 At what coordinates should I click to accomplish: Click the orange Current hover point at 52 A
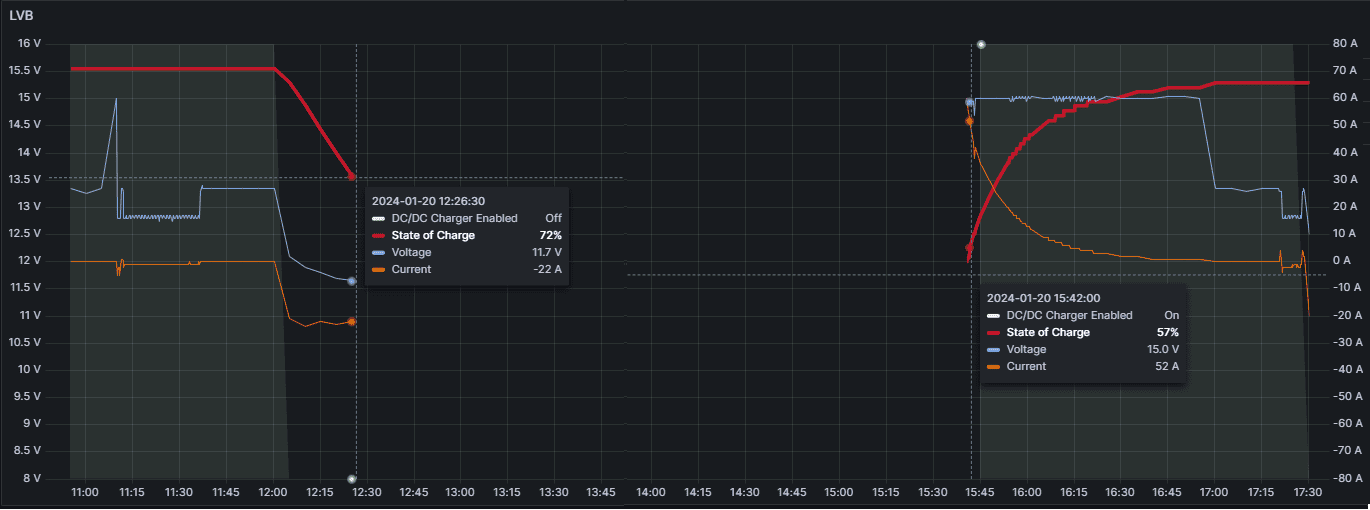click(969, 122)
